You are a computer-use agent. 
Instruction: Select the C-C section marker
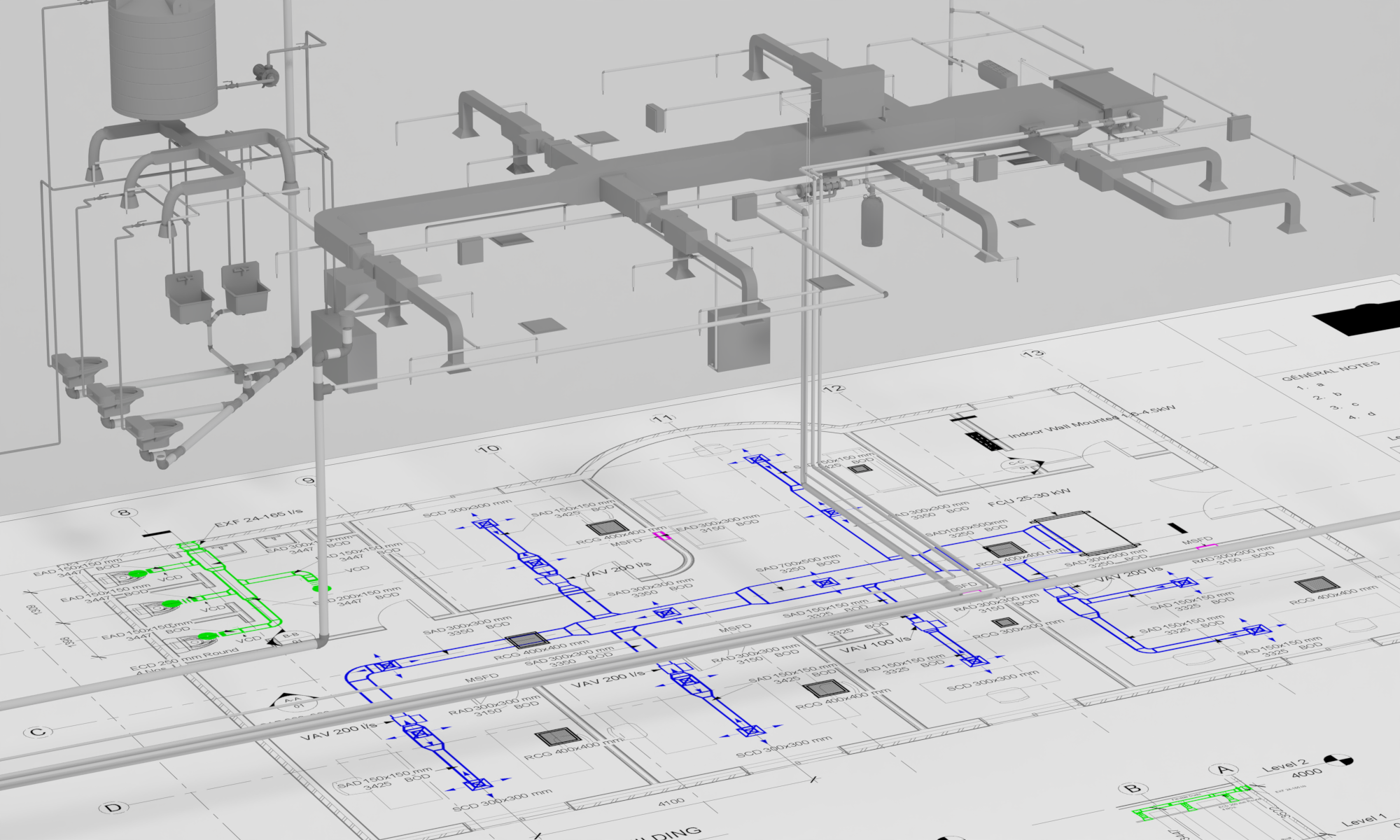click(x=1019, y=464)
